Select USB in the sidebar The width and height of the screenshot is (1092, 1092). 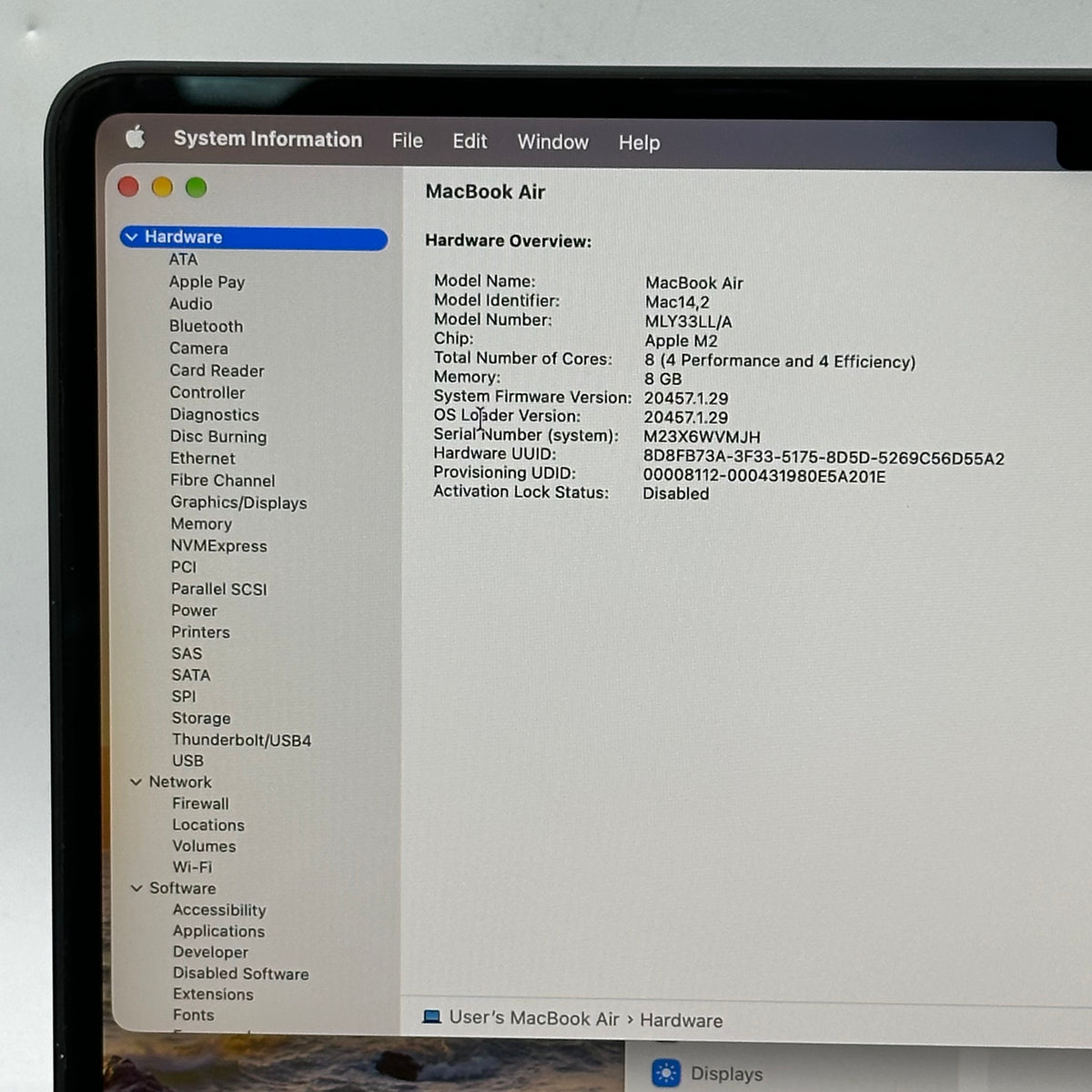pyautogui.click(x=187, y=761)
